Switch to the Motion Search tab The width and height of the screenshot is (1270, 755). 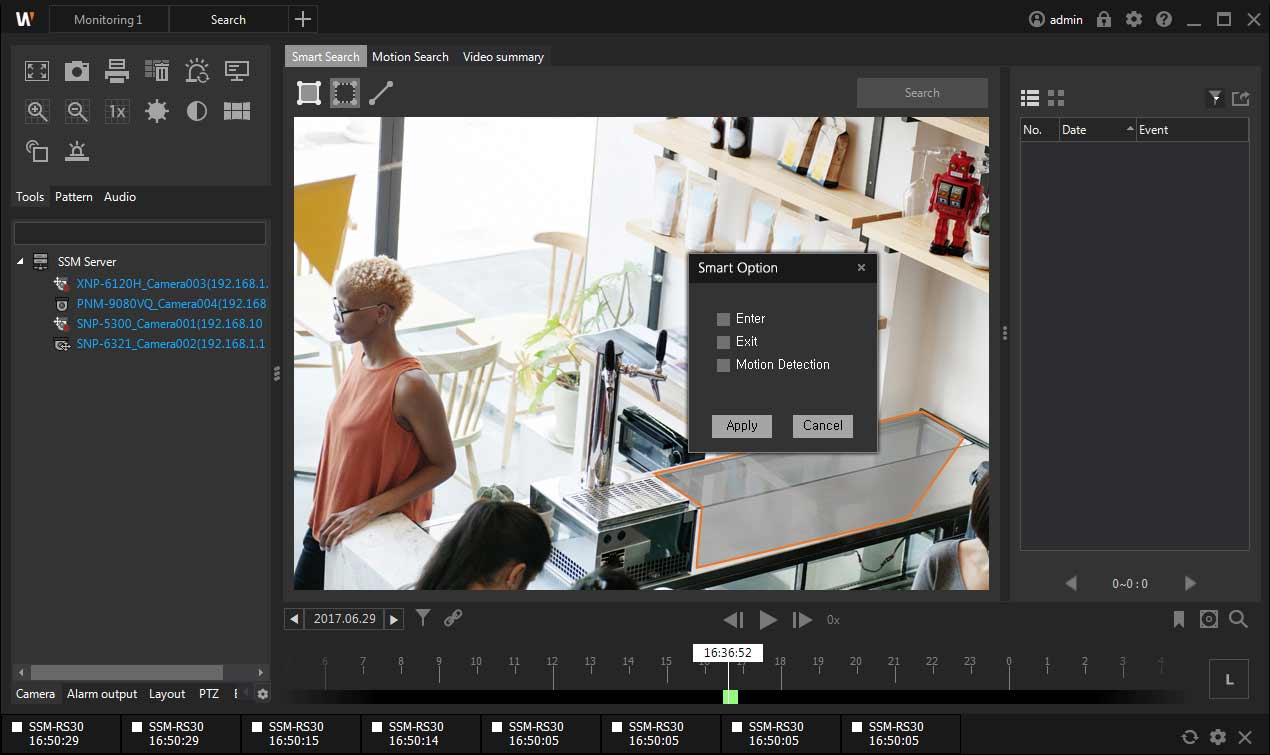[410, 57]
